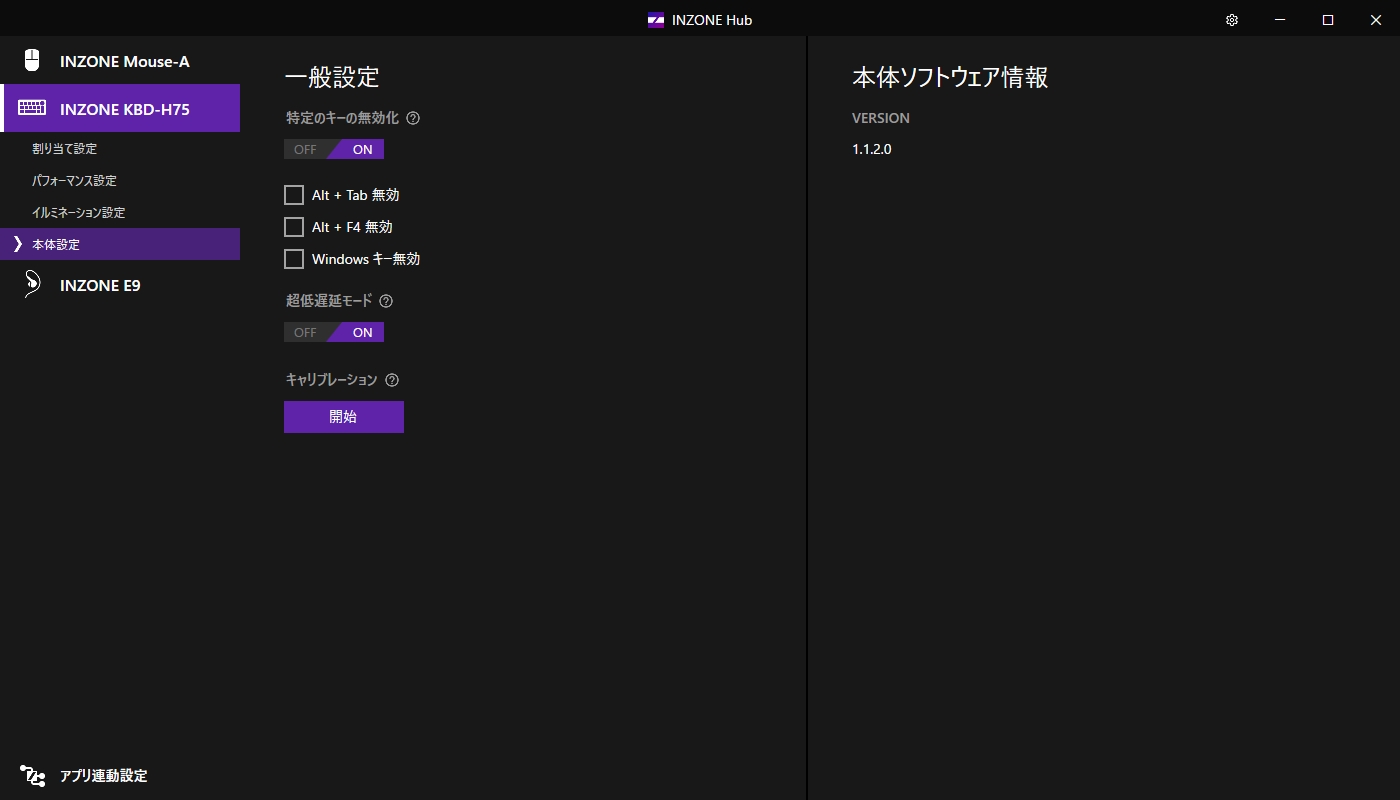Click 開始 to start calibration
Screen dimensions: 1400x800
(344, 417)
